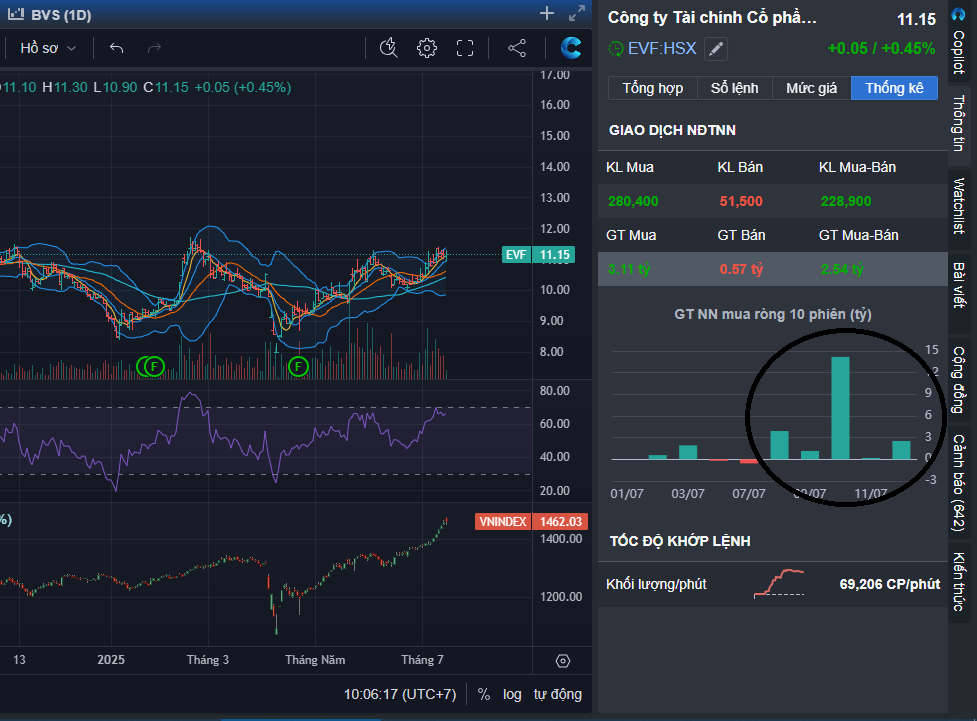977x721 pixels.
Task: Click the company name Công ty Tài chính
Action: point(712,17)
